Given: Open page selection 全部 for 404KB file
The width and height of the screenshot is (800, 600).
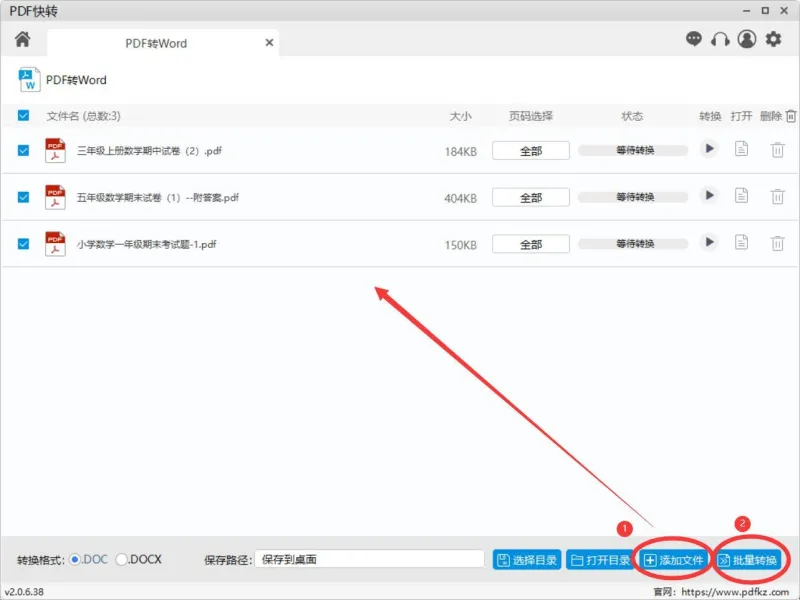Looking at the screenshot, I should (x=531, y=197).
